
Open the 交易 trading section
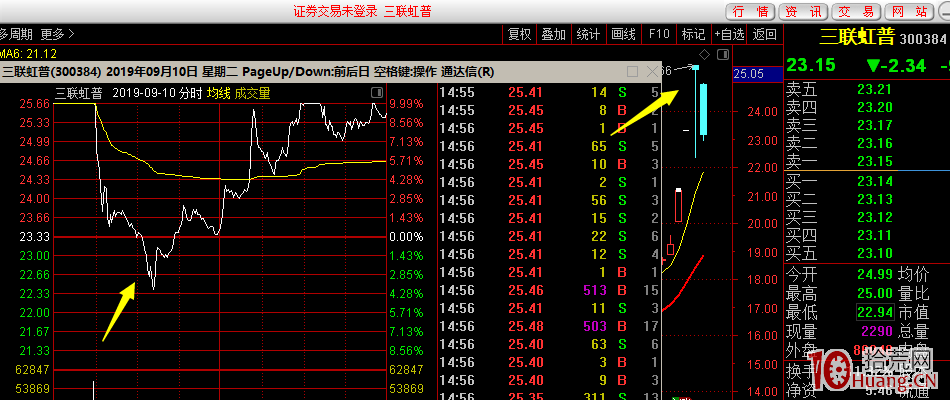[856, 12]
